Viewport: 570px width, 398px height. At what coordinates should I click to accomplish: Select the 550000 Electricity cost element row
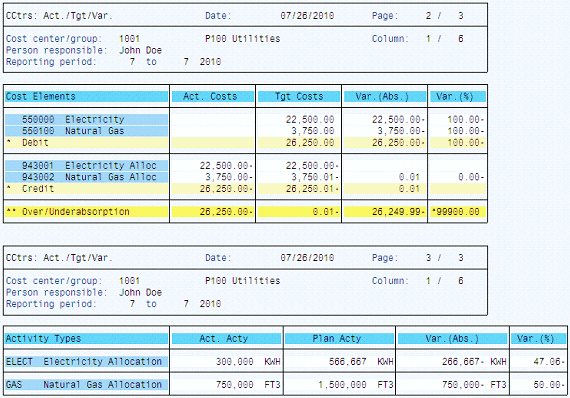87,119
